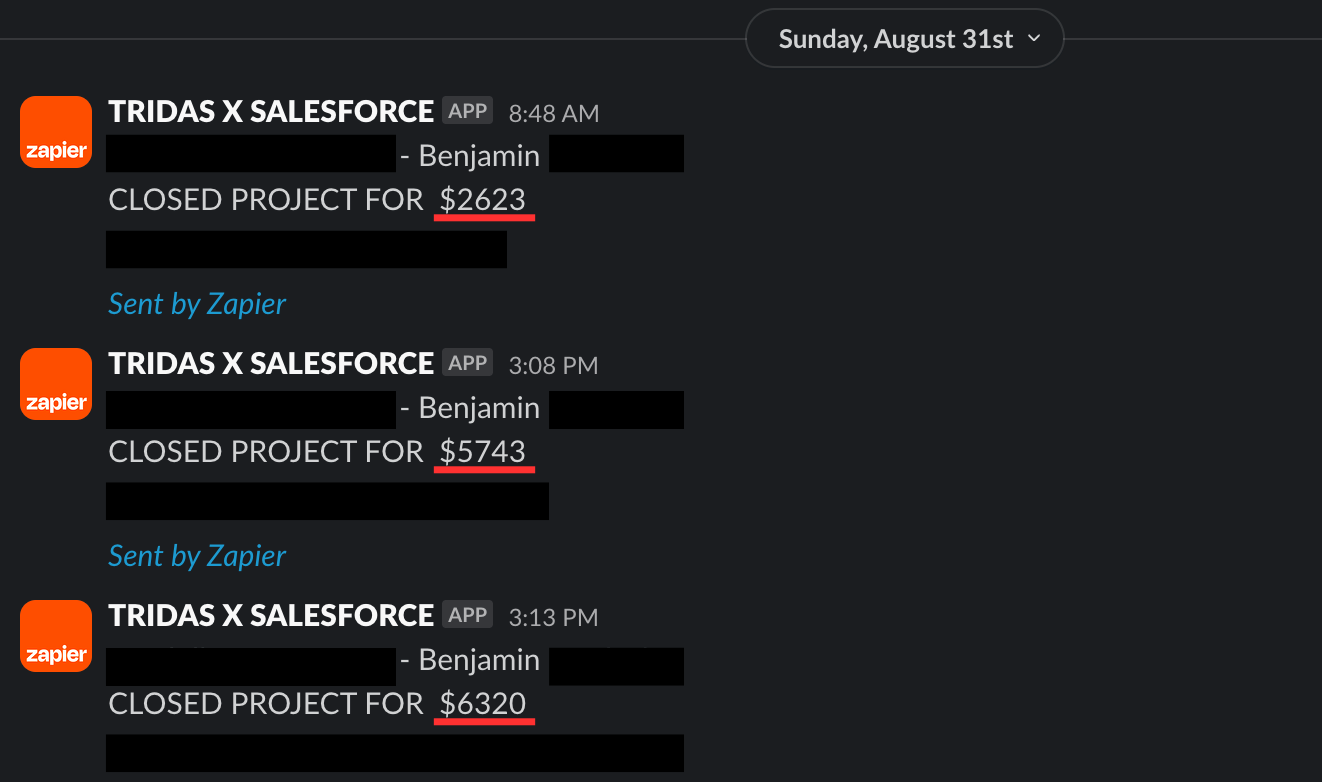1322x782 pixels.
Task: Click the chevron arrow beside the date label
Action: 1034,38
